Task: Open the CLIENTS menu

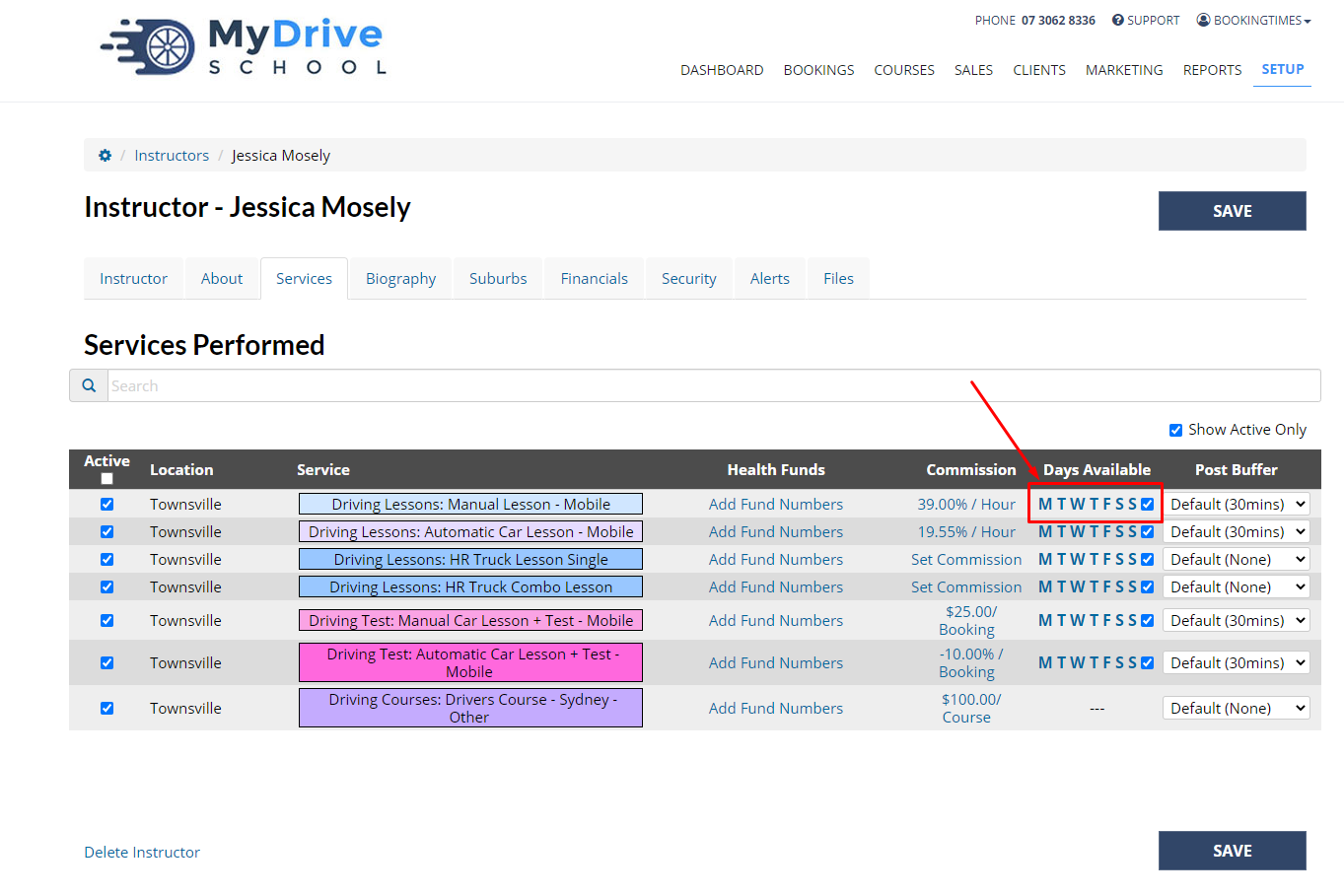Action: point(1039,70)
